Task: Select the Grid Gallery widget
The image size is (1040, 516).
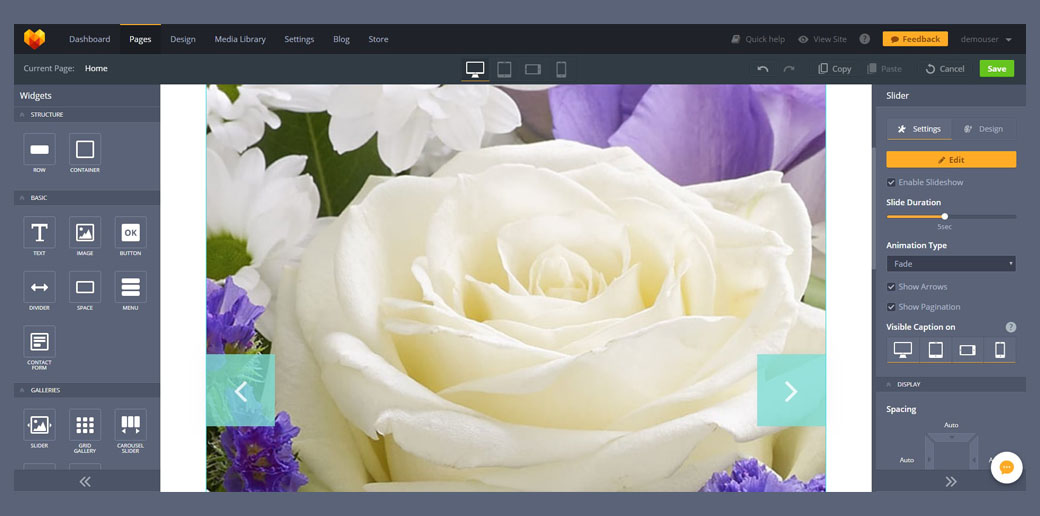Action: [85, 425]
